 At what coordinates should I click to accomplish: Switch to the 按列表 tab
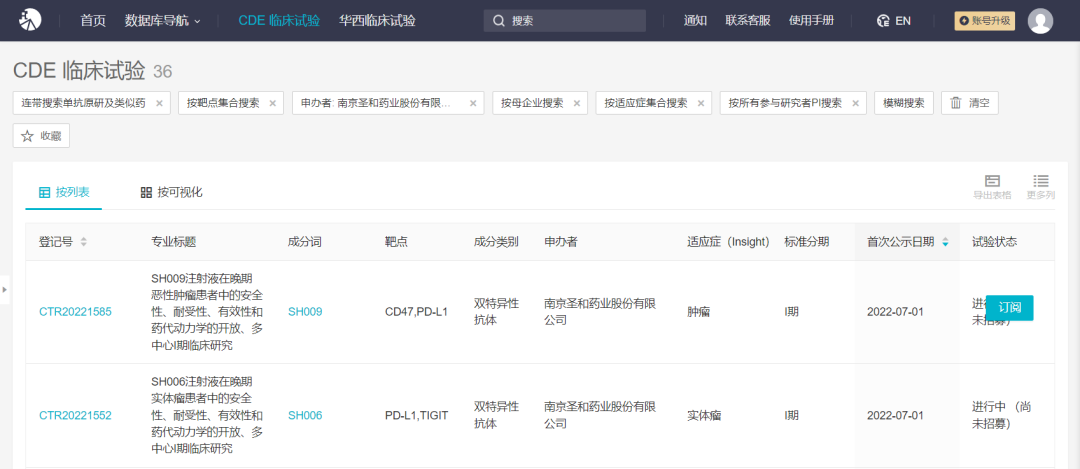[64, 192]
